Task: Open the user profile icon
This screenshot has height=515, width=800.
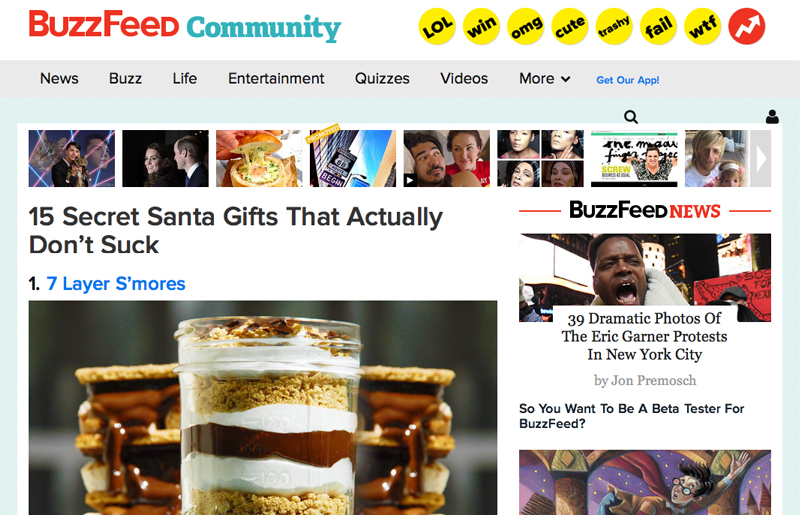Action: point(772,117)
